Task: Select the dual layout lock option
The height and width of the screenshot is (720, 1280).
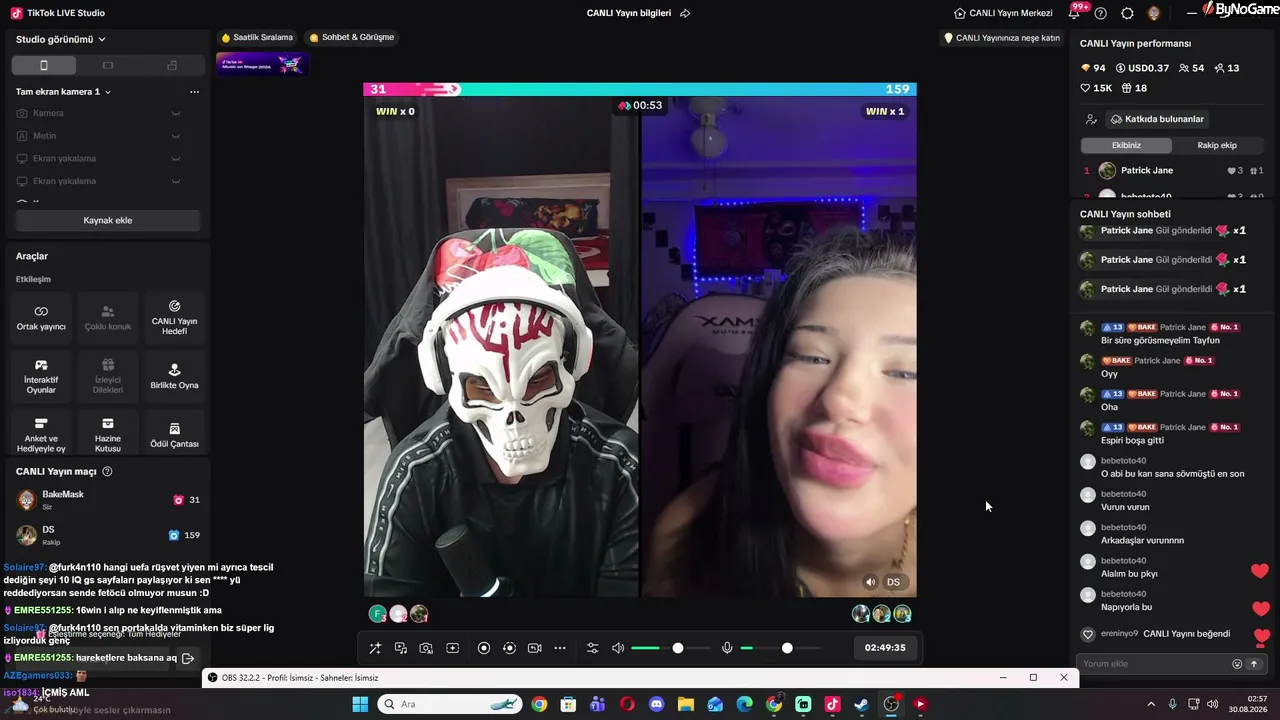Action: [172, 65]
